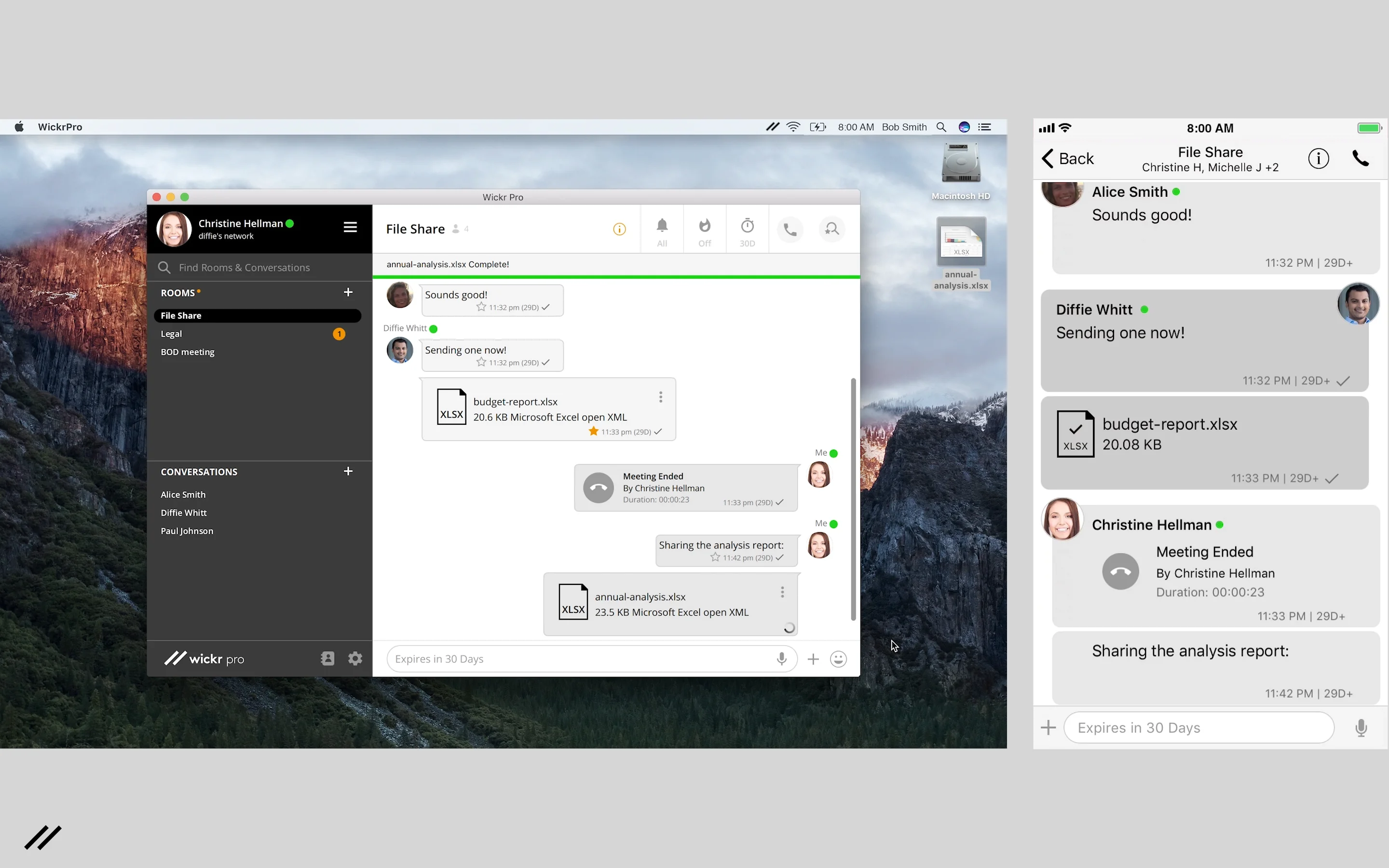This screenshot has height=868, width=1389.
Task: Open conversation with Diffie Whitt
Action: point(184,513)
